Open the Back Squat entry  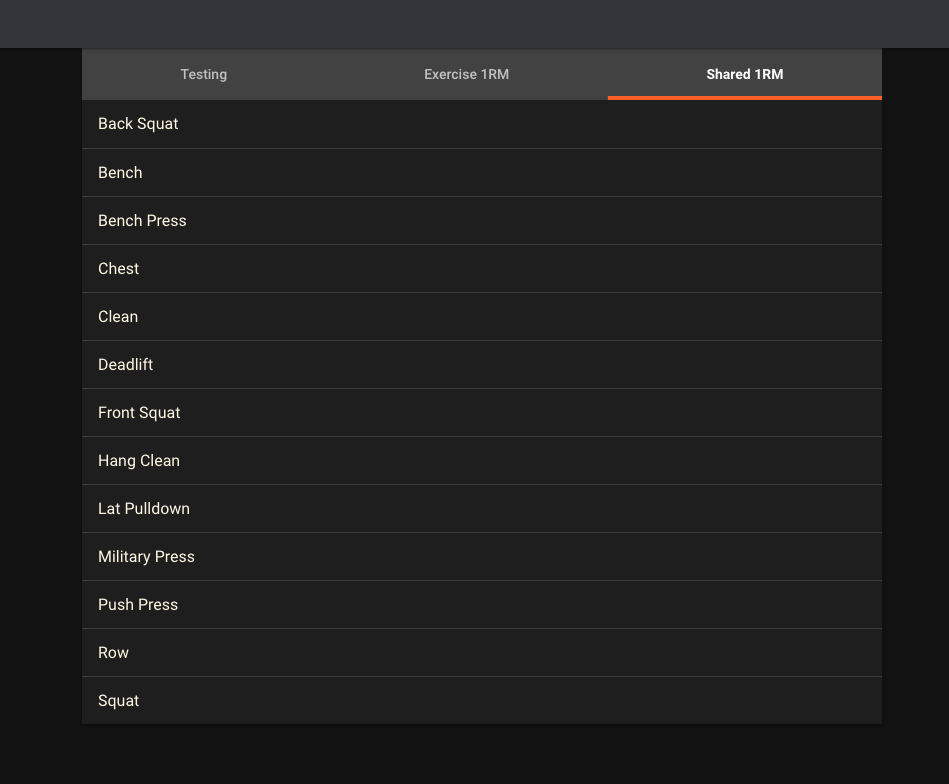[482, 124]
